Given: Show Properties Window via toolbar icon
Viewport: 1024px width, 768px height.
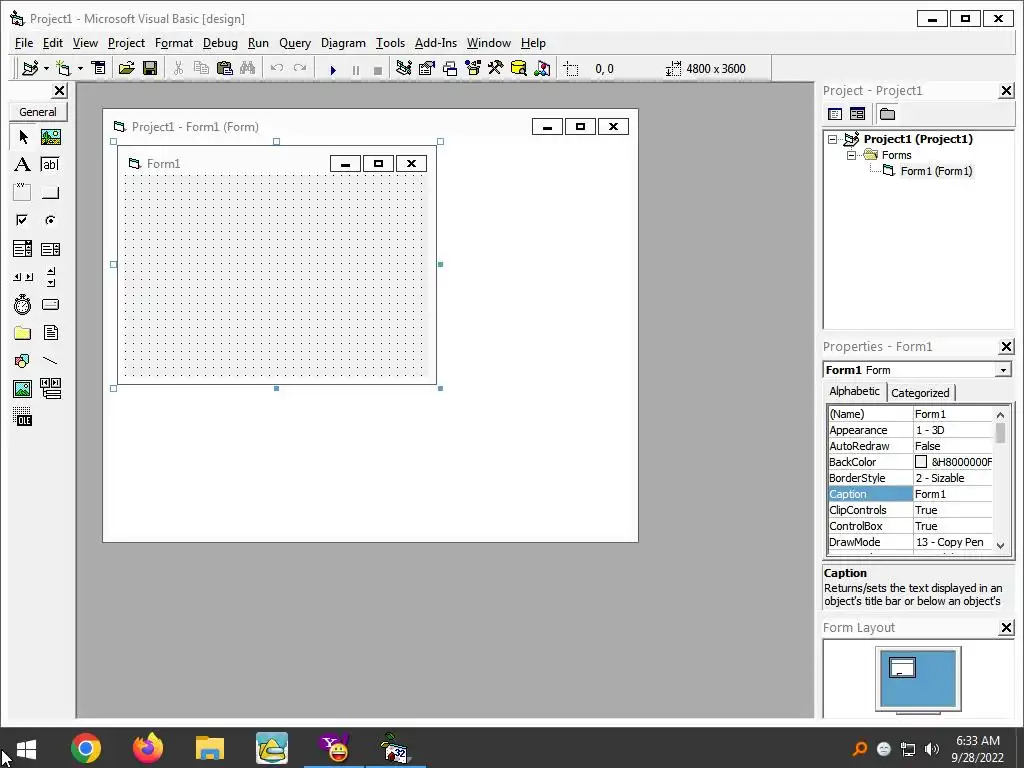Looking at the screenshot, I should point(426,68).
